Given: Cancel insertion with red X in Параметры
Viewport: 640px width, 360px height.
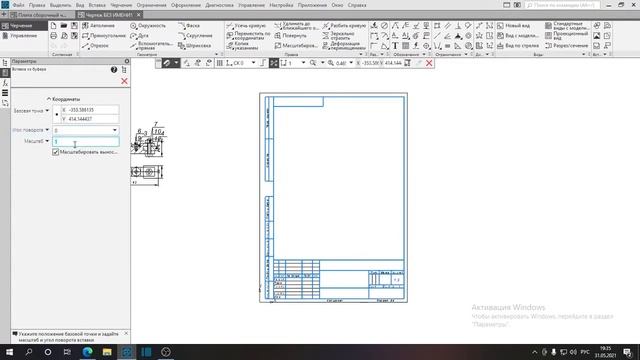Looking at the screenshot, I should tap(124, 81).
